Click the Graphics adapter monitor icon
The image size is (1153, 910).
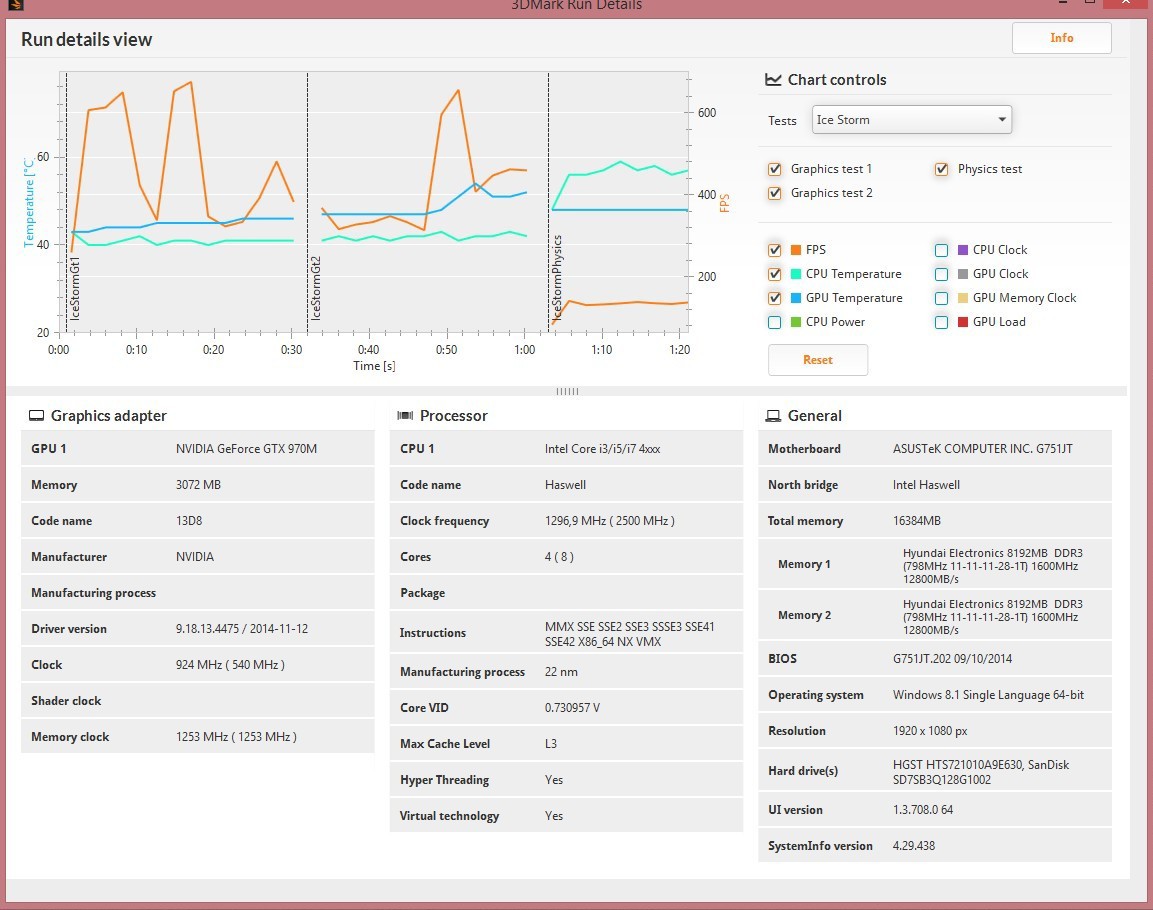point(36,416)
